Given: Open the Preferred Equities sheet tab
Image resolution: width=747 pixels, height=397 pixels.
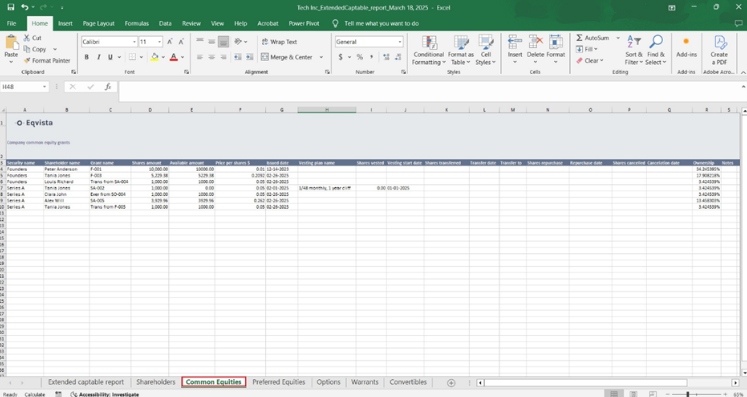Looking at the screenshot, I should click(279, 382).
